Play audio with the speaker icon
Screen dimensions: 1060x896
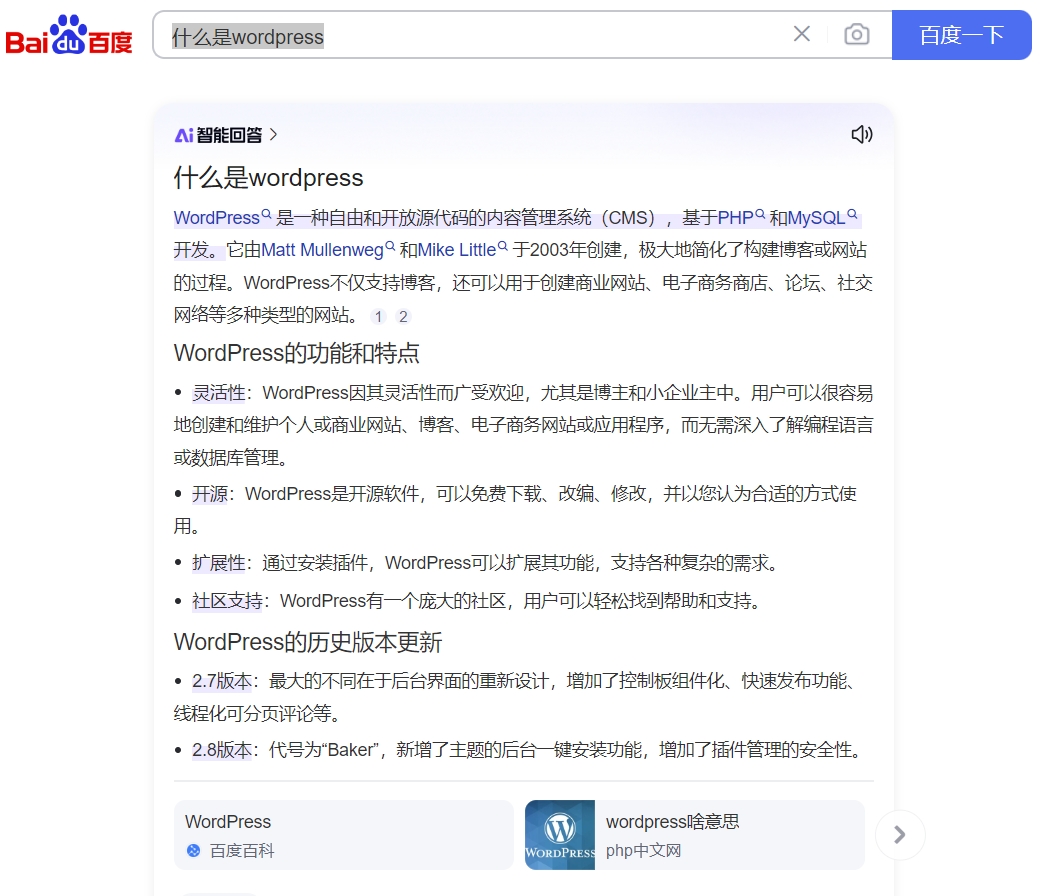862,135
